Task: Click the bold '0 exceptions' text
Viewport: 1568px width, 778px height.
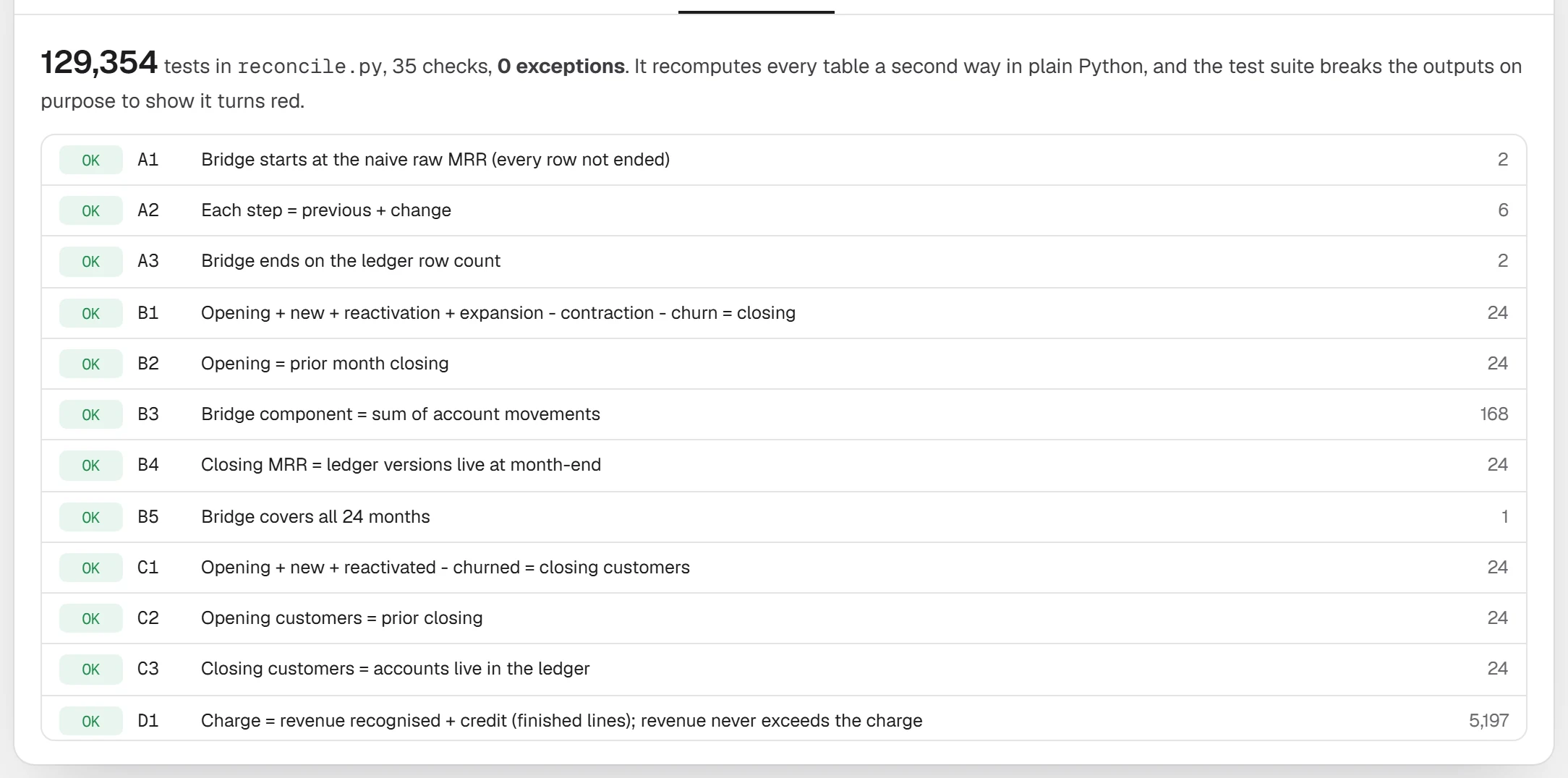Action: coord(561,67)
